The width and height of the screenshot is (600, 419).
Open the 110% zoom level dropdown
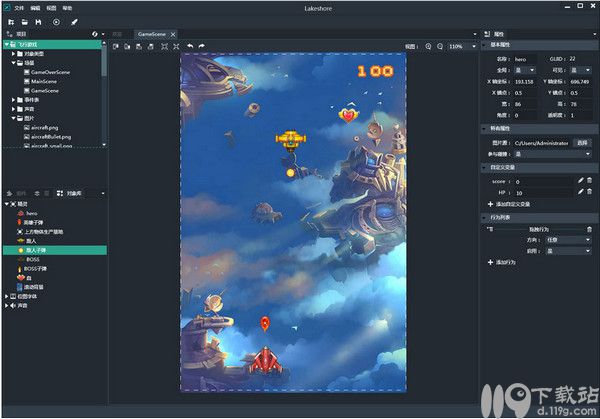point(463,46)
